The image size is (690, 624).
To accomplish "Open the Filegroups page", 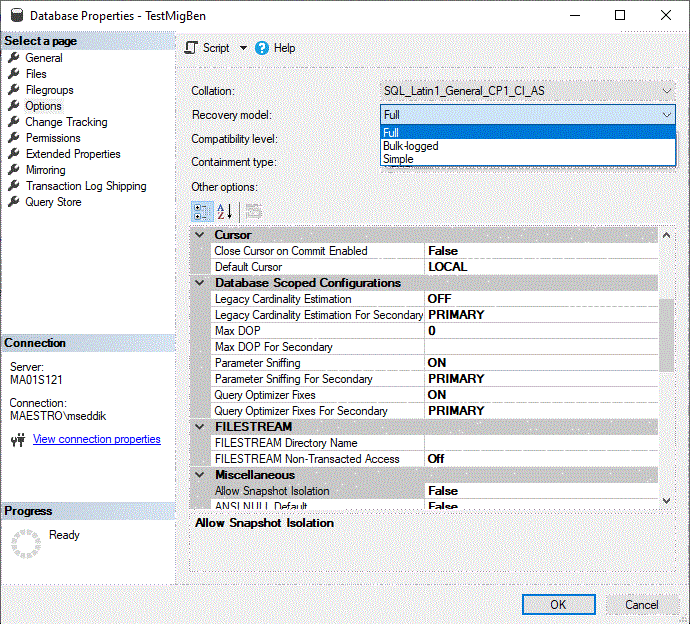I will coord(50,90).
